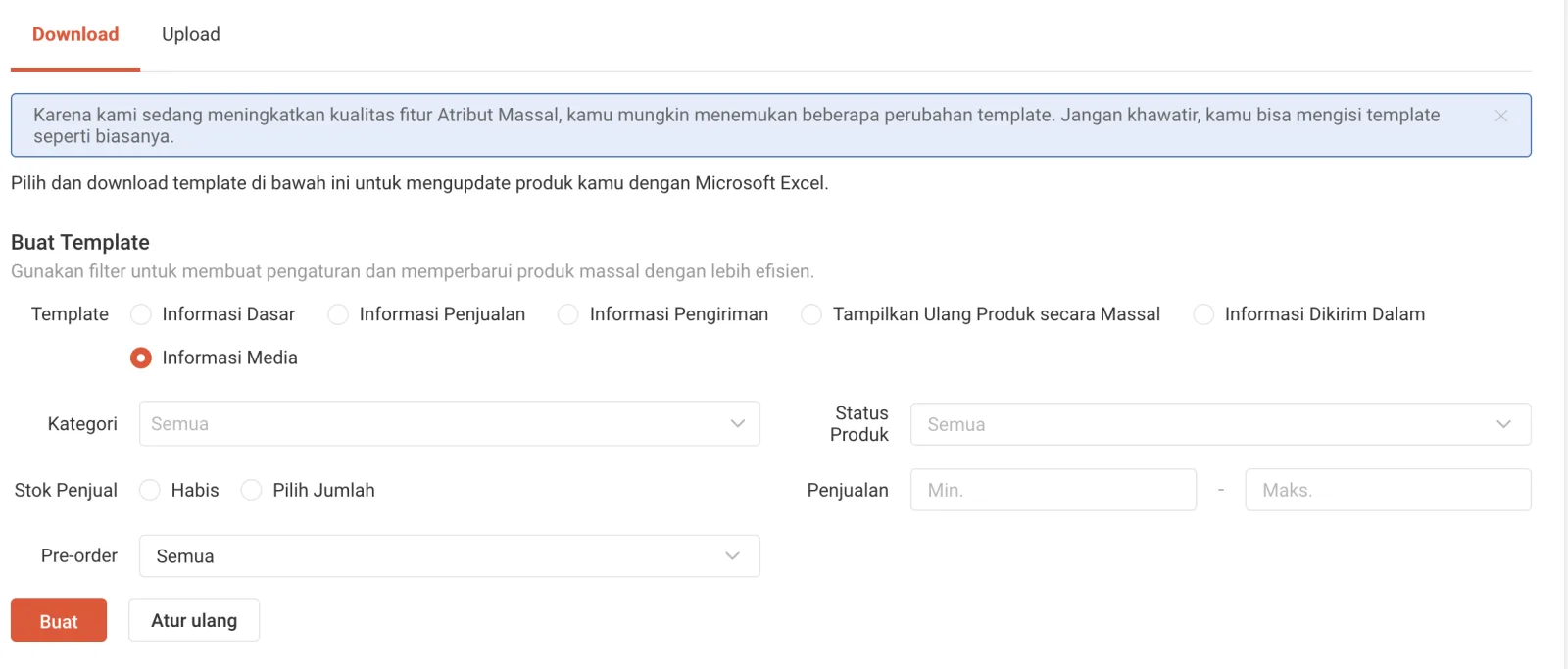Select Habis for Stok Penjual

pyautogui.click(x=150, y=490)
